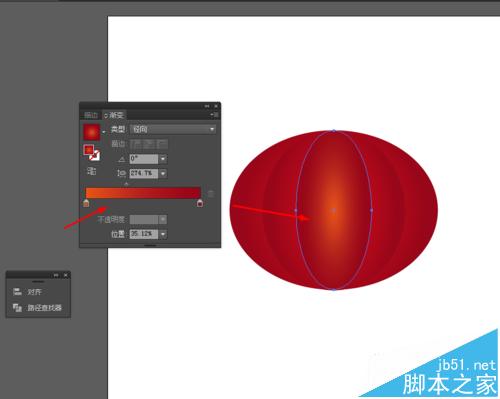
Task: Click the ellipse right anchor point
Action: pyautogui.click(x=372, y=210)
